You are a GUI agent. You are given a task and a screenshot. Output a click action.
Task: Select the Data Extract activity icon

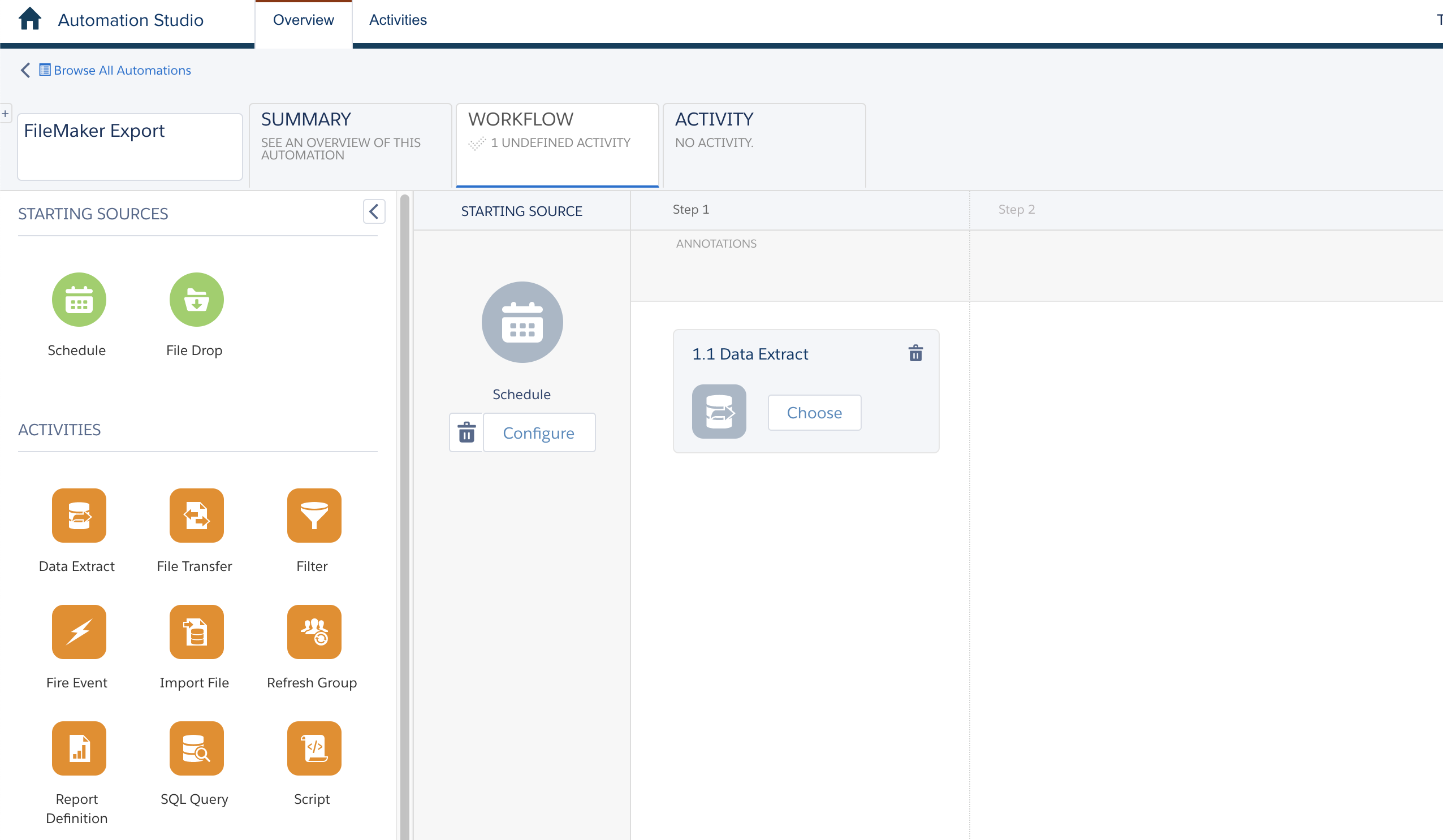76,515
